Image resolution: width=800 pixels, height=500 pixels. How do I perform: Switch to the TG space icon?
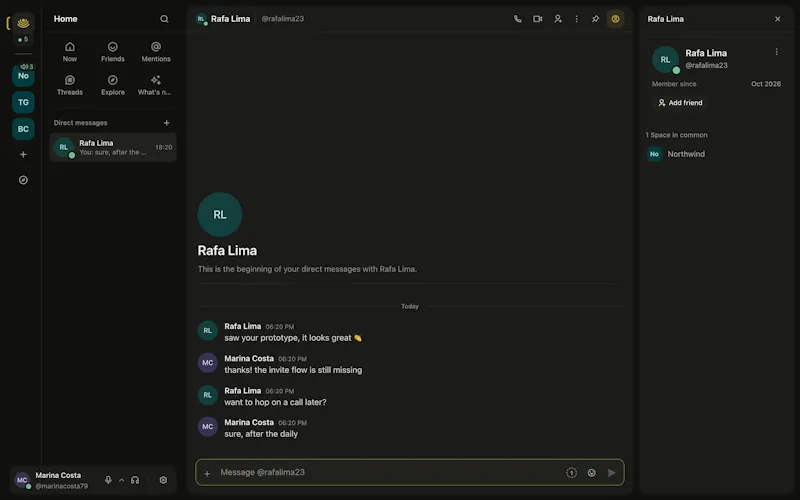[23, 102]
